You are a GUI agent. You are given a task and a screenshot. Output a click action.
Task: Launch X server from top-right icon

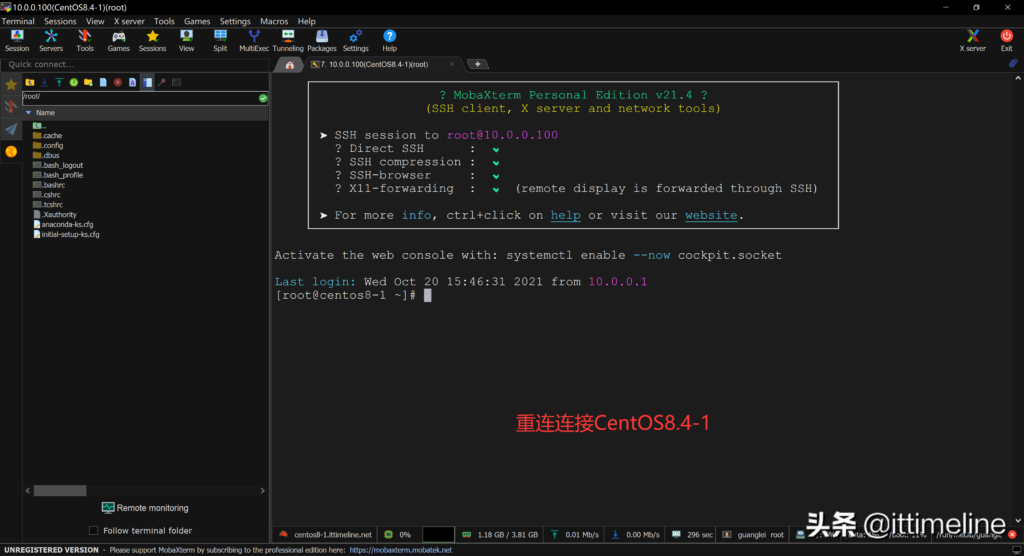(x=972, y=40)
